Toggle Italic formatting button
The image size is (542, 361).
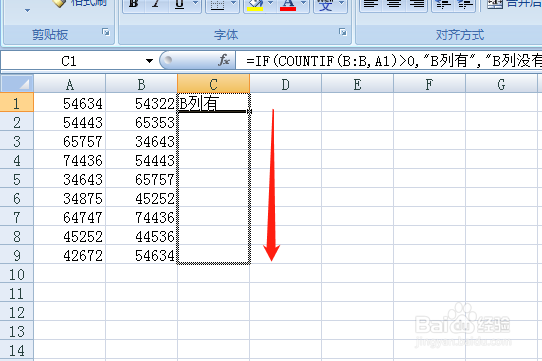pyautogui.click(x=156, y=4)
